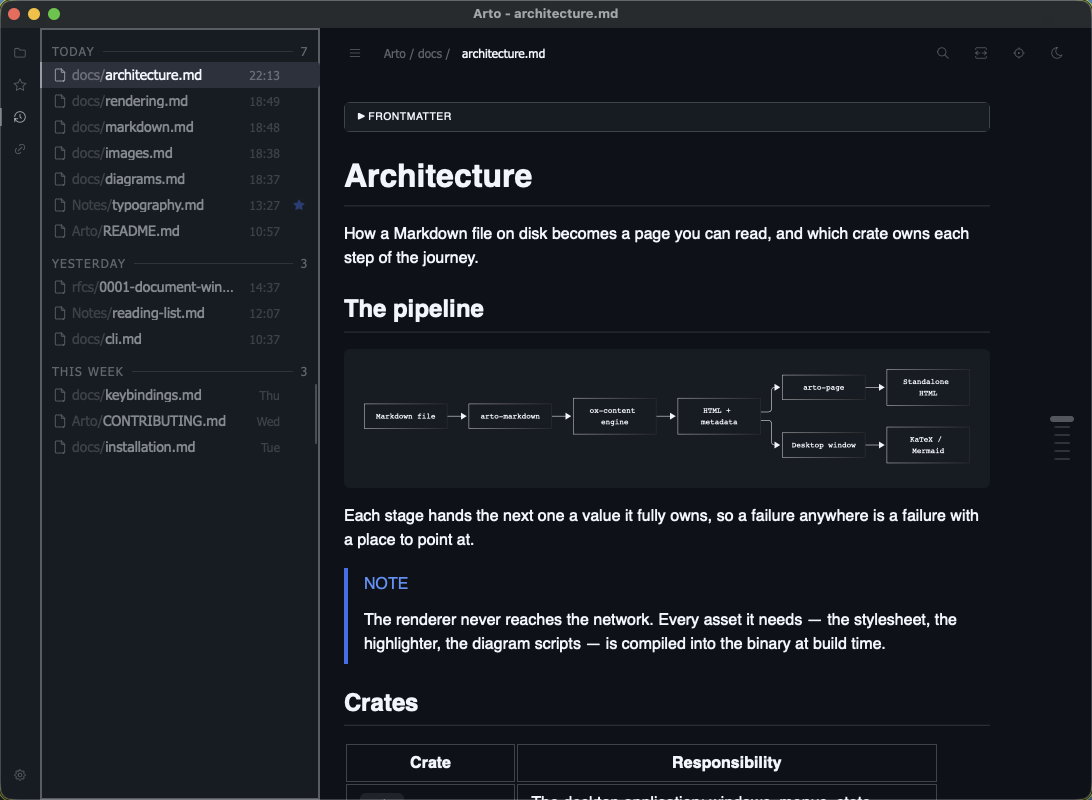Go to the Arto breadcrumb root

point(394,54)
